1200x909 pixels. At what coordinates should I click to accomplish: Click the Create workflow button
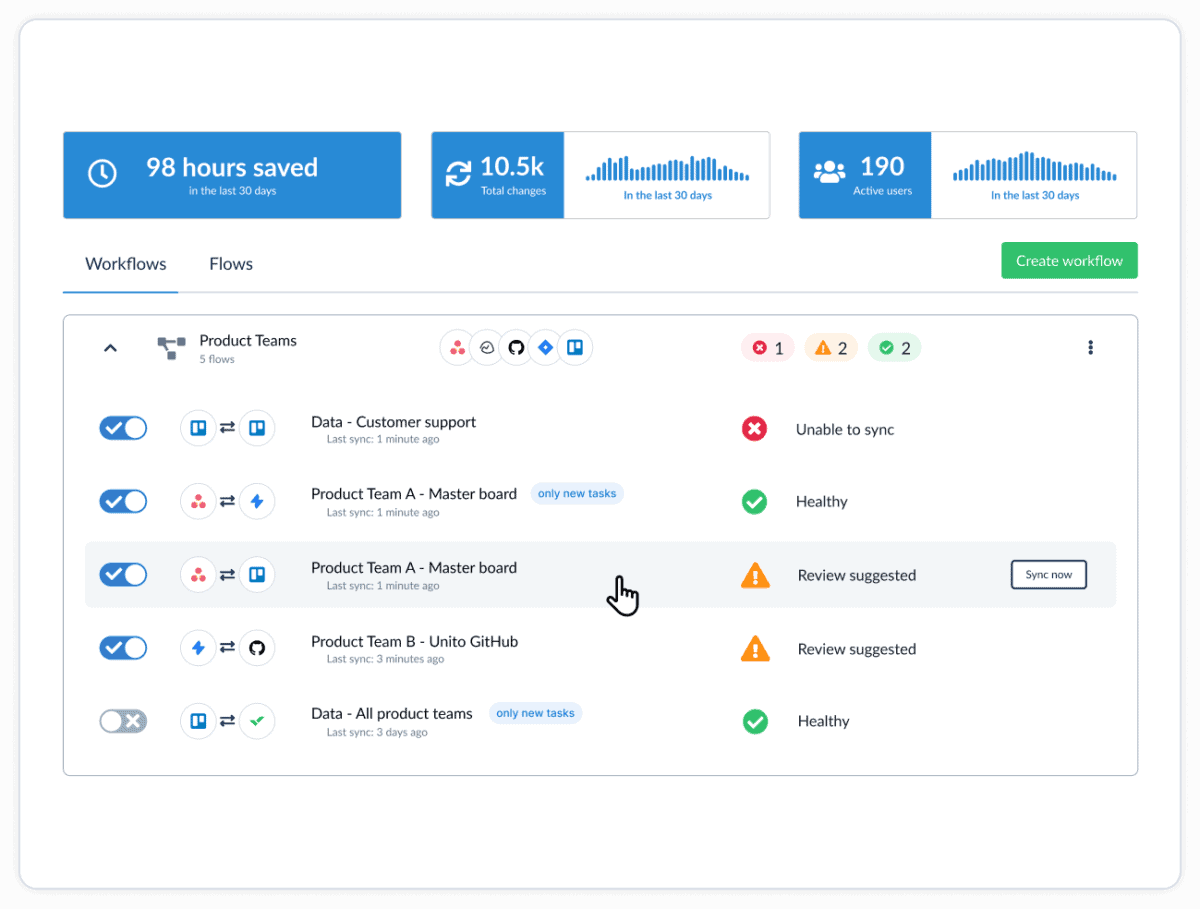click(x=1069, y=260)
